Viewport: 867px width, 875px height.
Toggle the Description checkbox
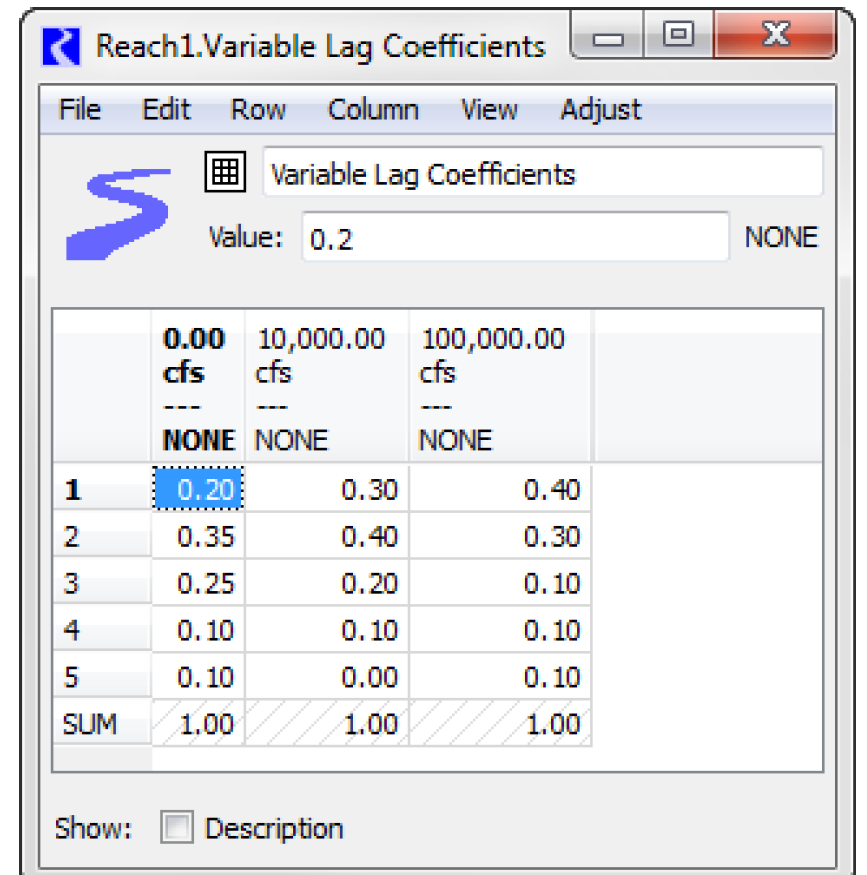point(177,828)
